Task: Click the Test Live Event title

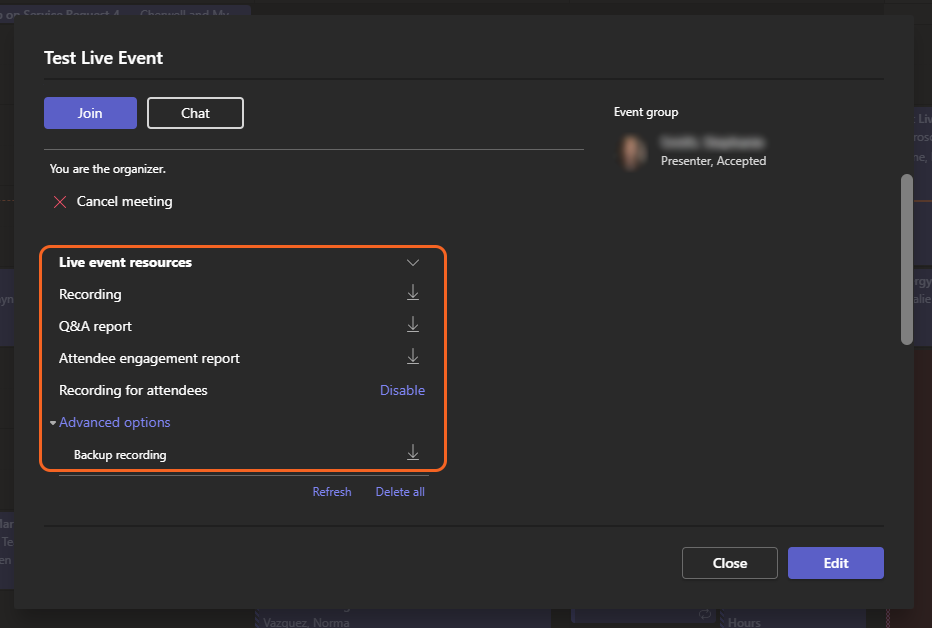Action: [x=103, y=58]
